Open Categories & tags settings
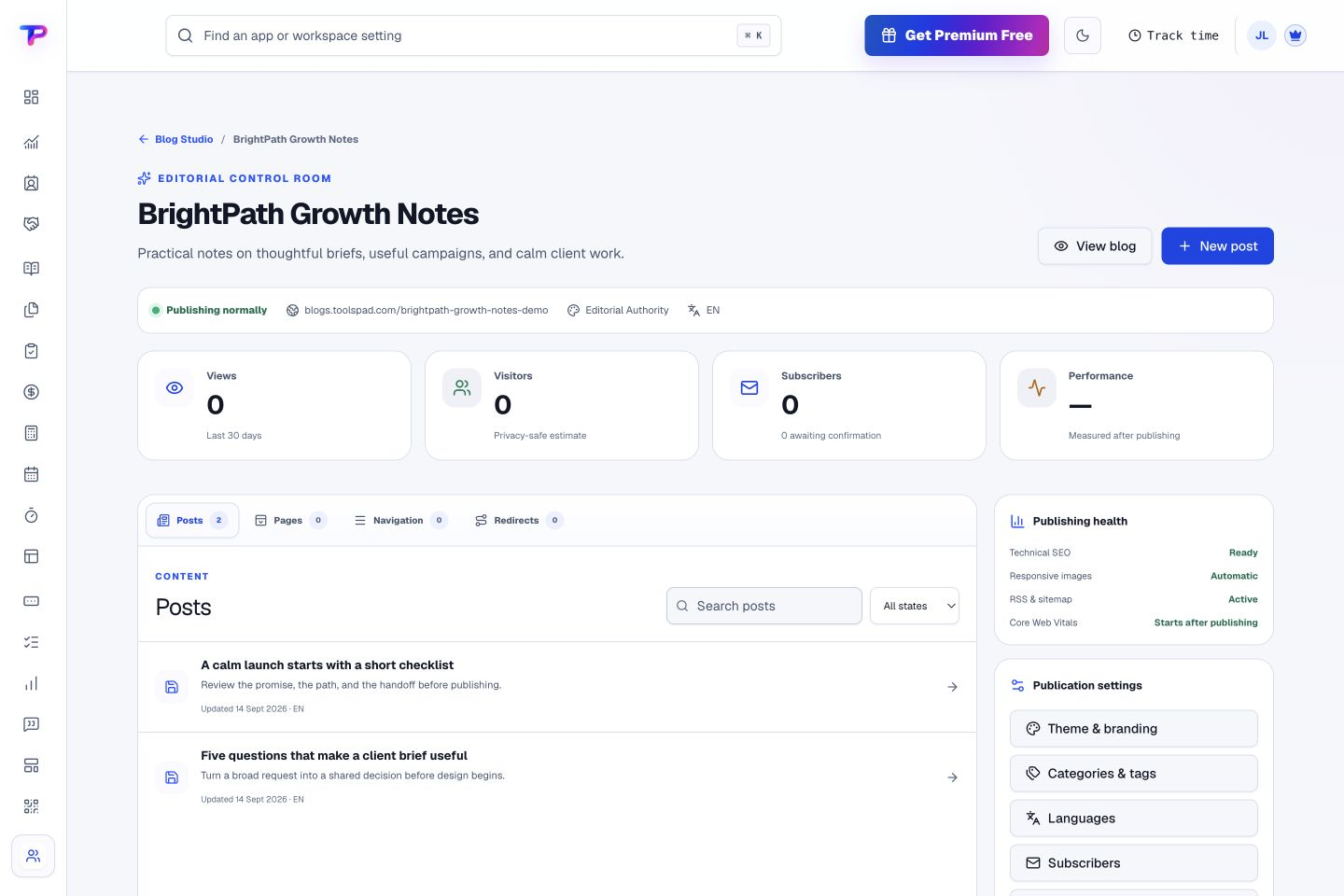 pos(1134,774)
